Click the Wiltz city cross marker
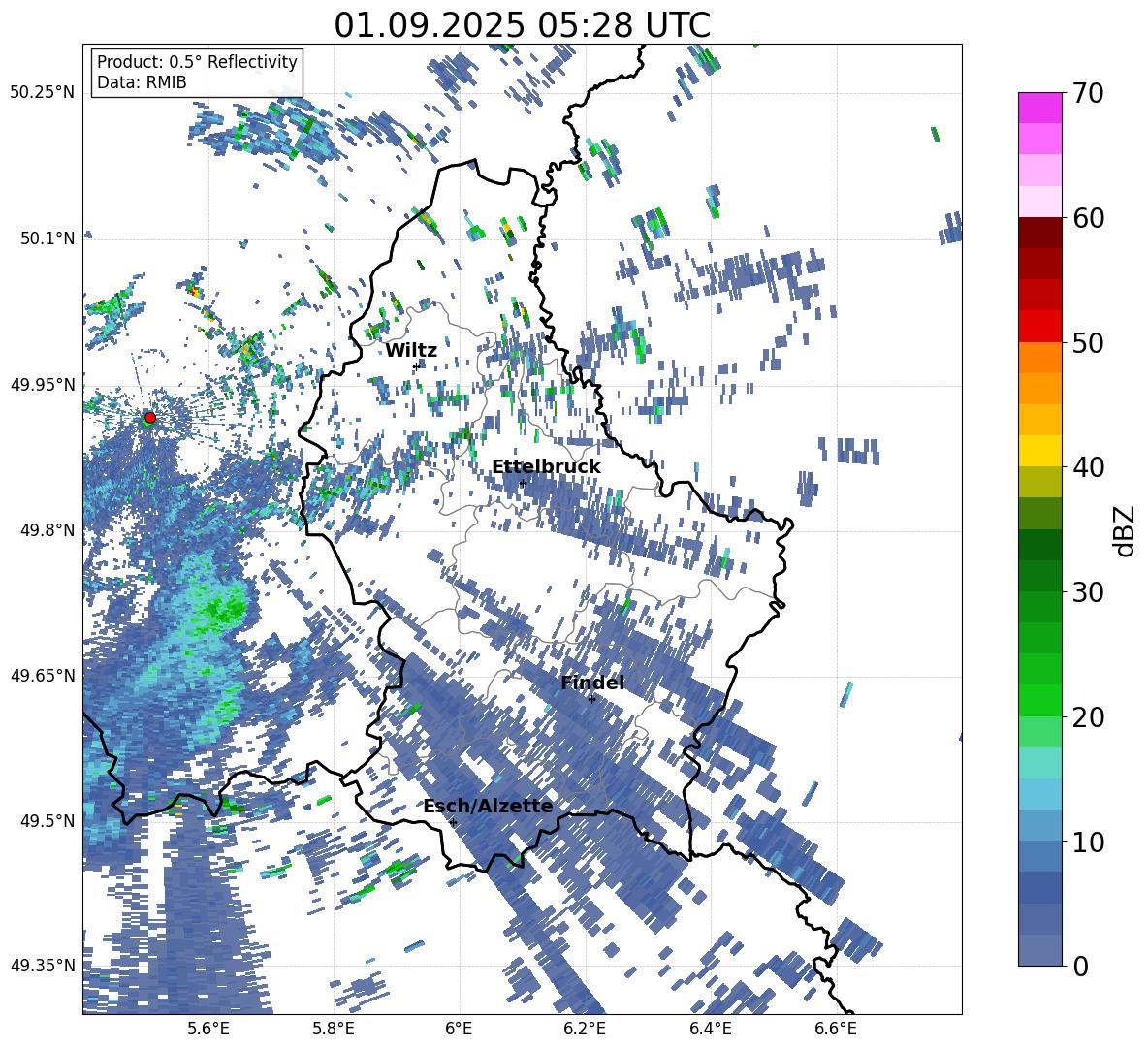The image size is (1148, 1048). 416,366
